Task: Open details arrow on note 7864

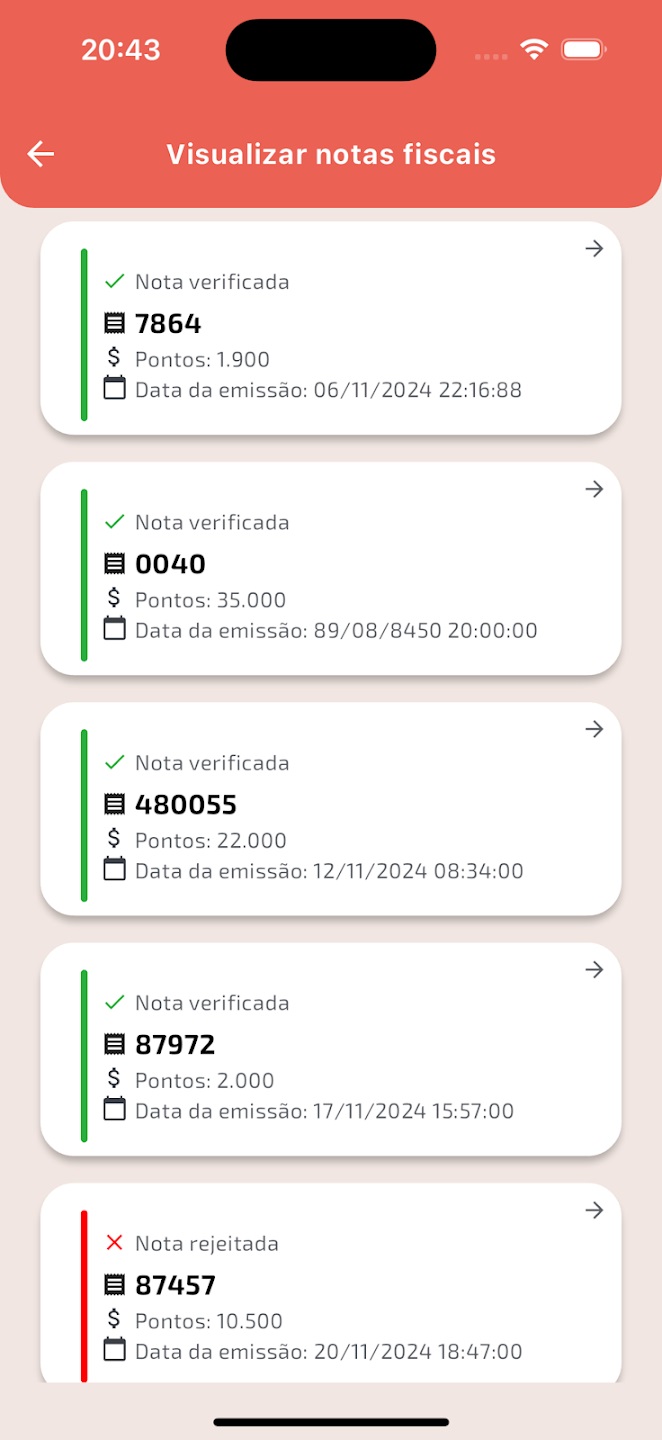Action: point(594,249)
